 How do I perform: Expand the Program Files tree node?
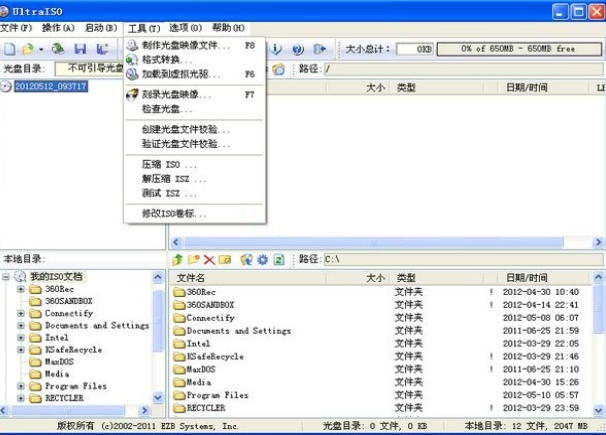21,386
